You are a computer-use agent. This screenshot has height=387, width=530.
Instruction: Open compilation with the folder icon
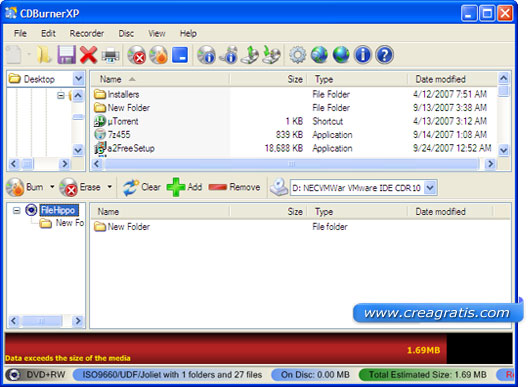point(44,55)
